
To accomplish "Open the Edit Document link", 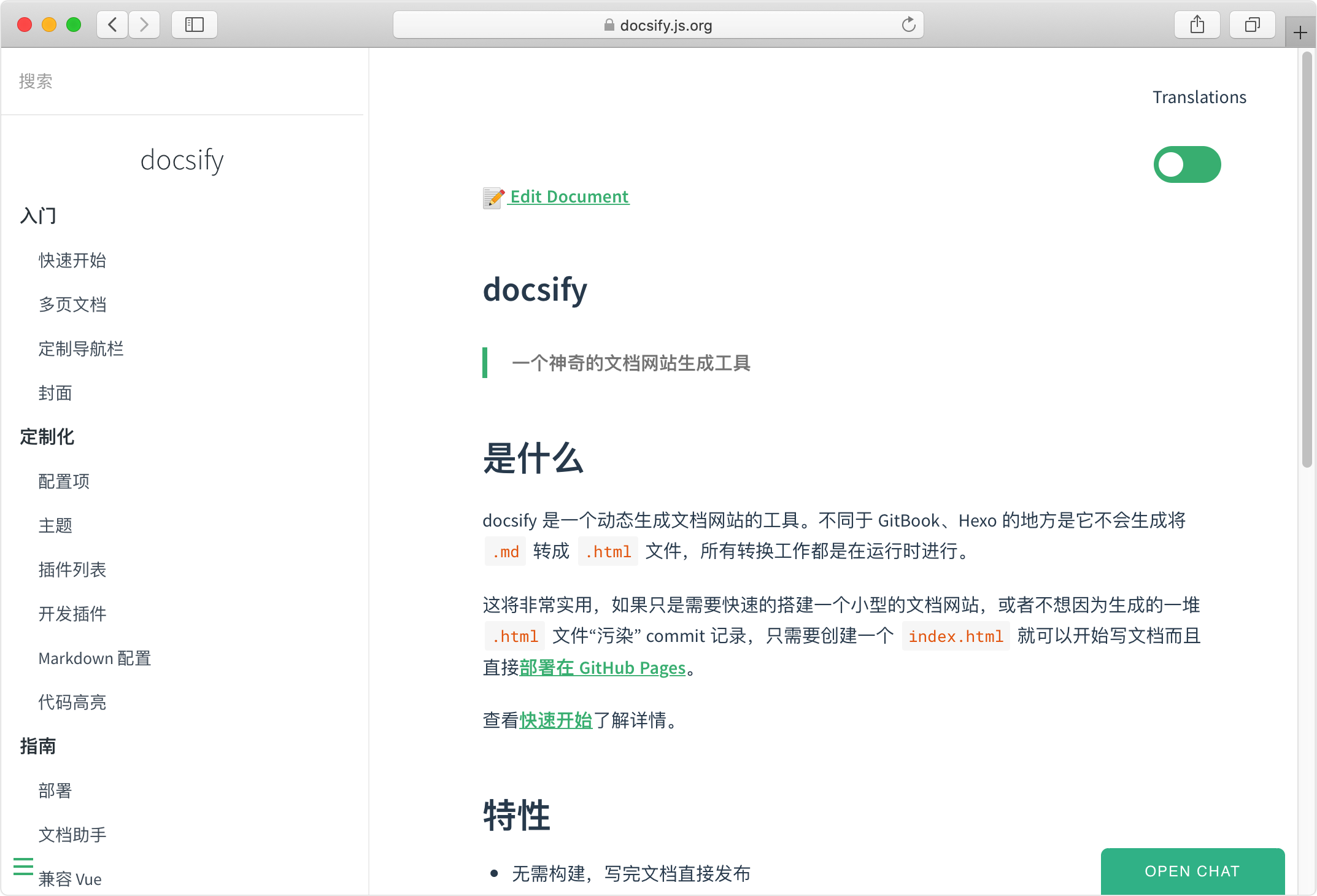I will coord(570,197).
